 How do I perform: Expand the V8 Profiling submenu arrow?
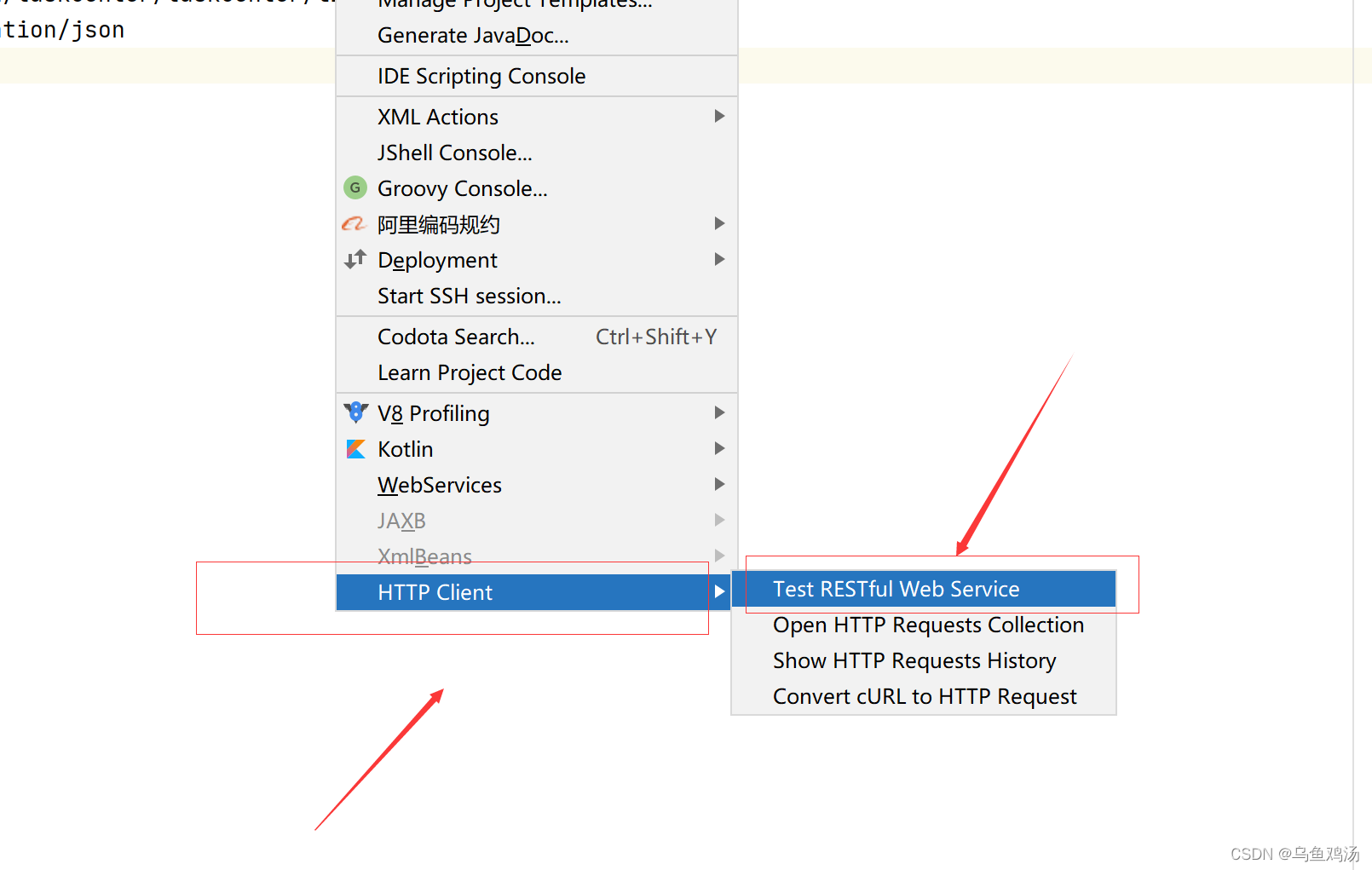[719, 412]
